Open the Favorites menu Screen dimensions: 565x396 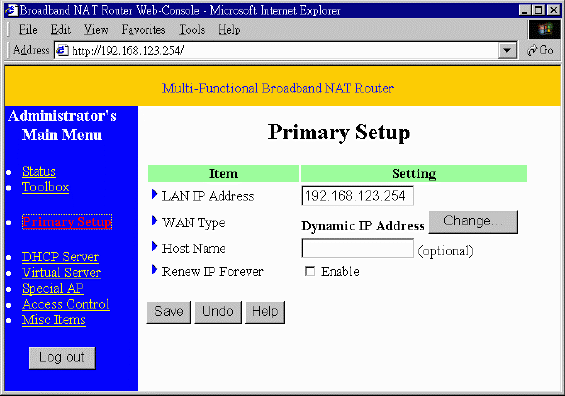tap(143, 30)
